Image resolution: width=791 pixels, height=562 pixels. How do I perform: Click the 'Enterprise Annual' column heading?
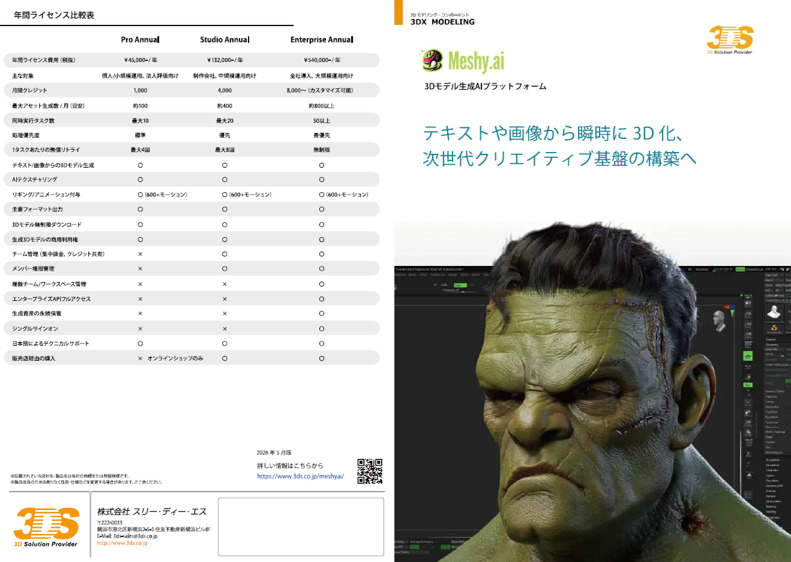click(321, 39)
